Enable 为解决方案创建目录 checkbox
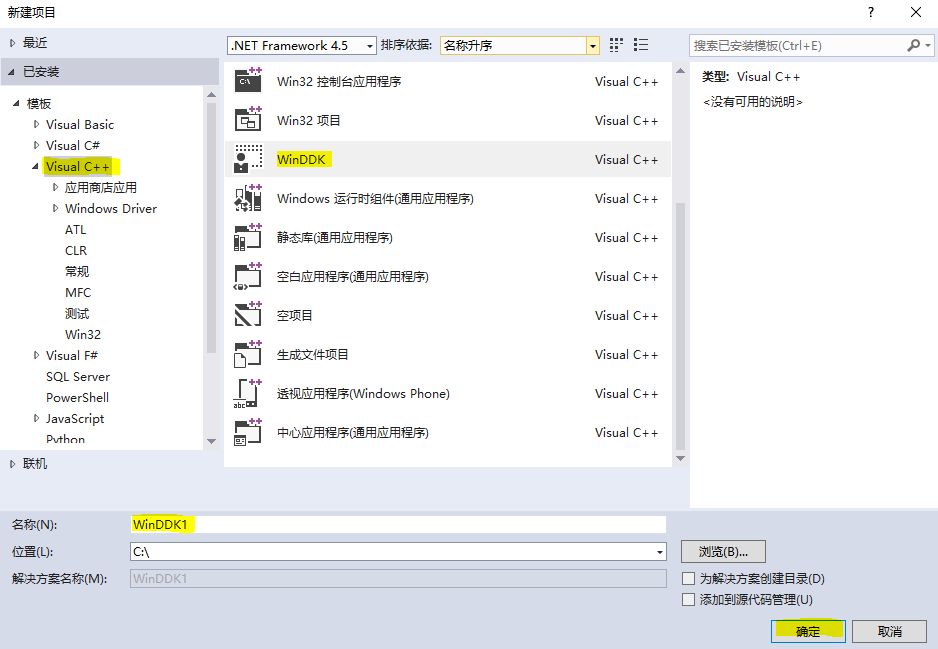Image resolution: width=938 pixels, height=649 pixels. tap(688, 578)
